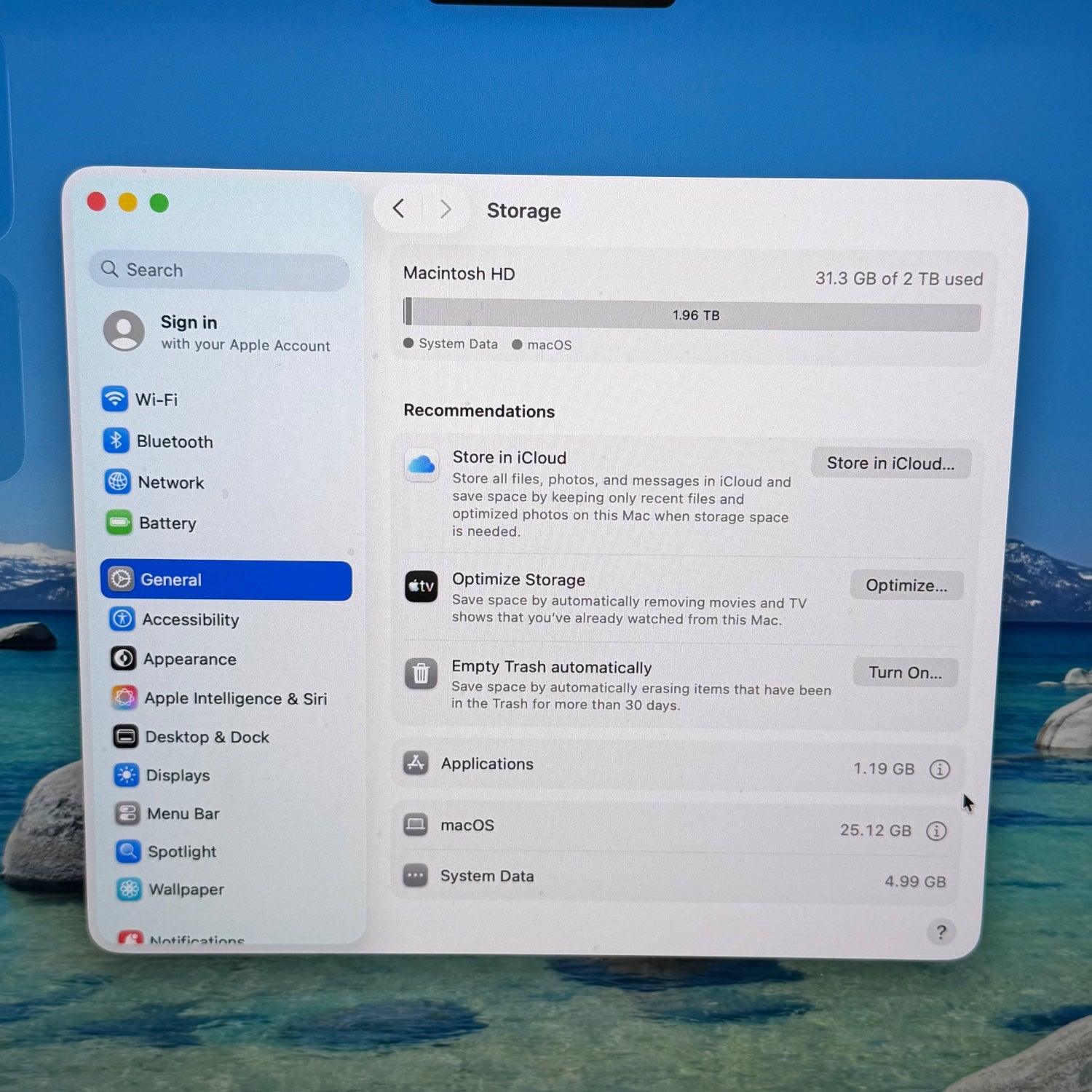Click the macOS legend dot
Image resolution: width=1092 pixels, height=1092 pixels.
click(x=517, y=344)
